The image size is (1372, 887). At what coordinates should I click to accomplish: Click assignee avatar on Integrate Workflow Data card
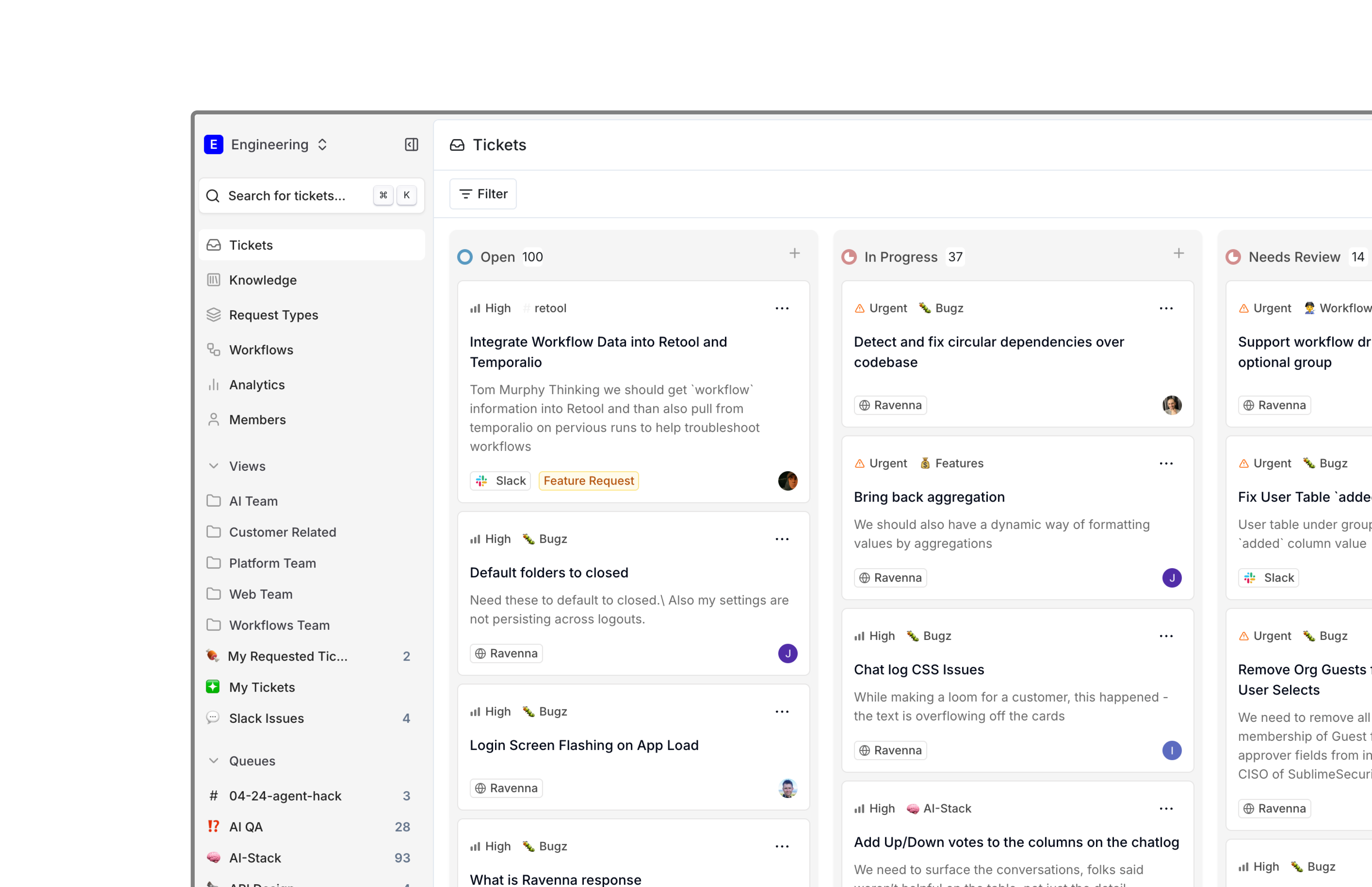788,481
